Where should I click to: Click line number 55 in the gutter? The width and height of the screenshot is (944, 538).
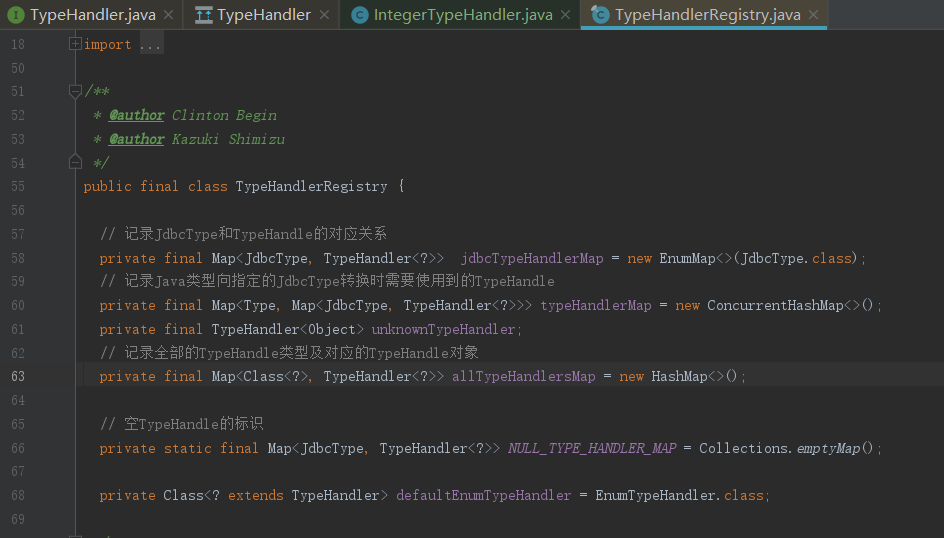(x=18, y=187)
